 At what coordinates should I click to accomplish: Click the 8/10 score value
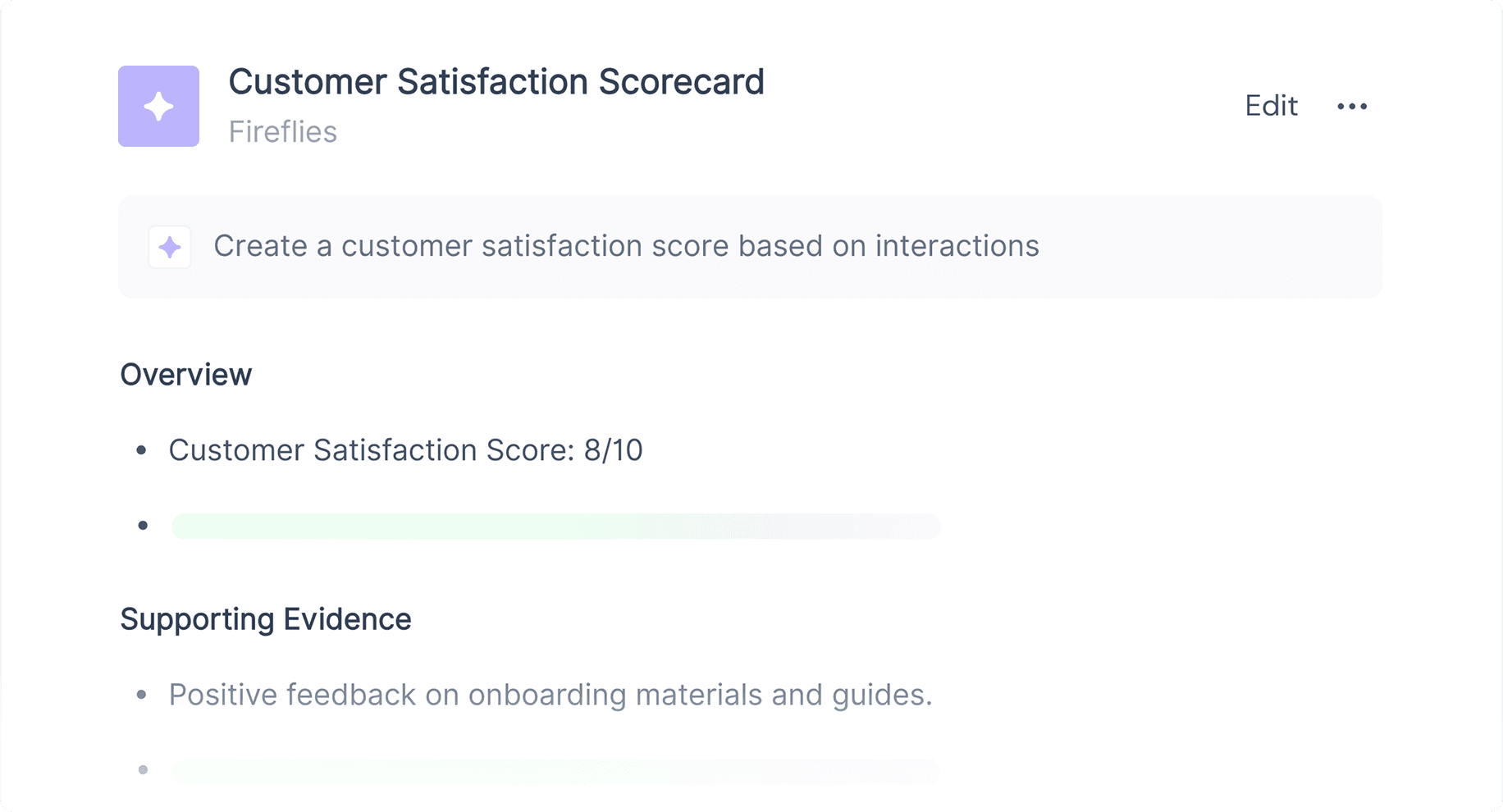coord(614,450)
